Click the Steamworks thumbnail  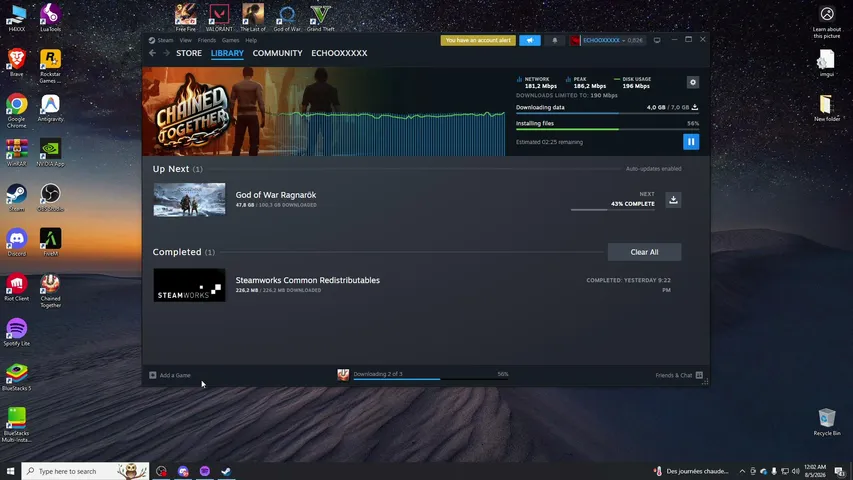189,285
